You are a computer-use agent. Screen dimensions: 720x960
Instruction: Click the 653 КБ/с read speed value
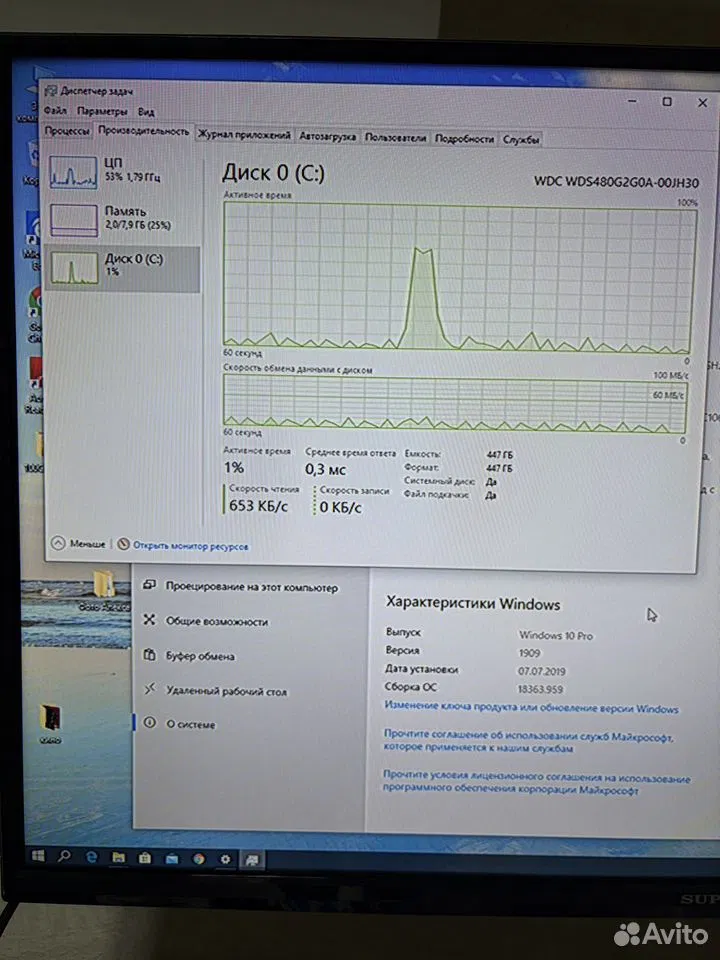258,506
